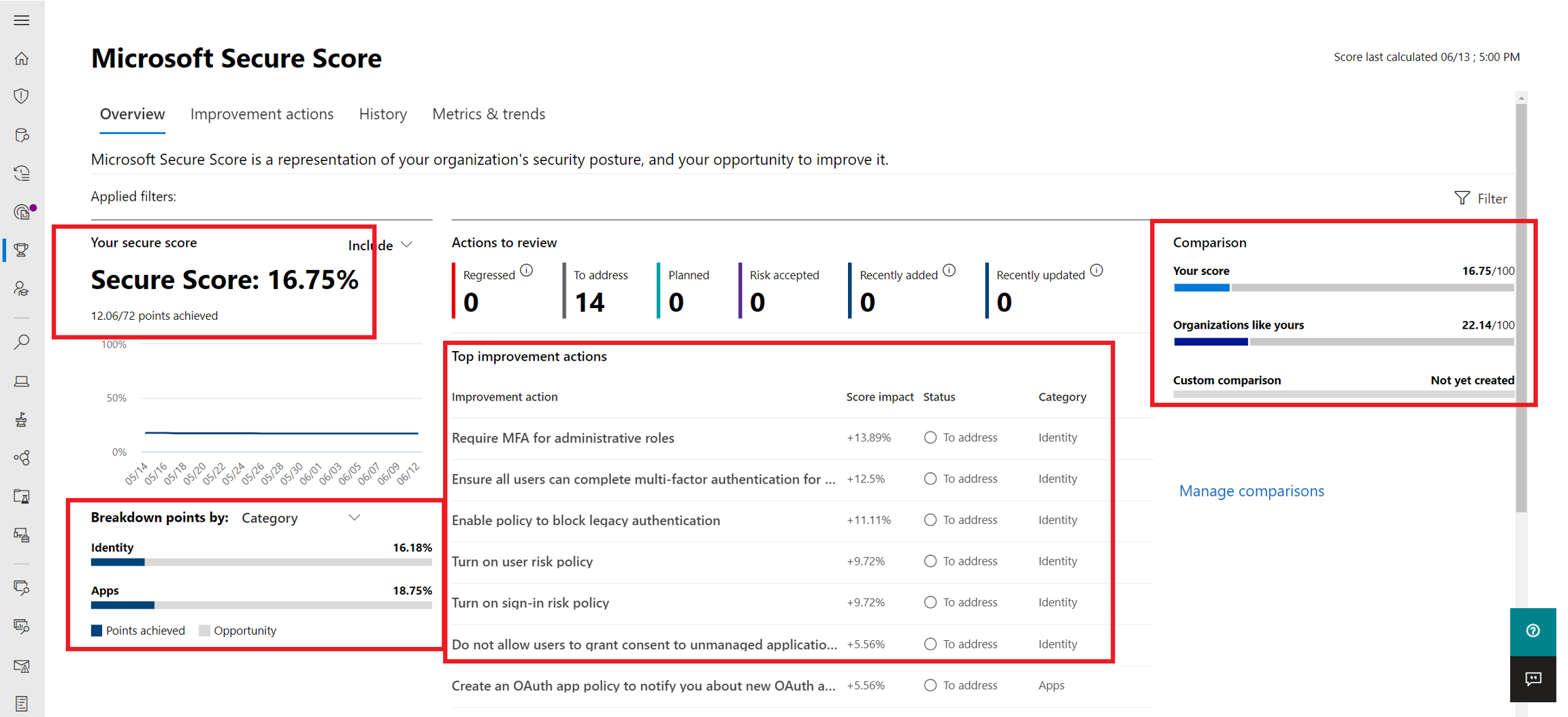The image size is (1568, 717).
Task: Switch to the Metrics & trends tab
Action: tap(489, 114)
